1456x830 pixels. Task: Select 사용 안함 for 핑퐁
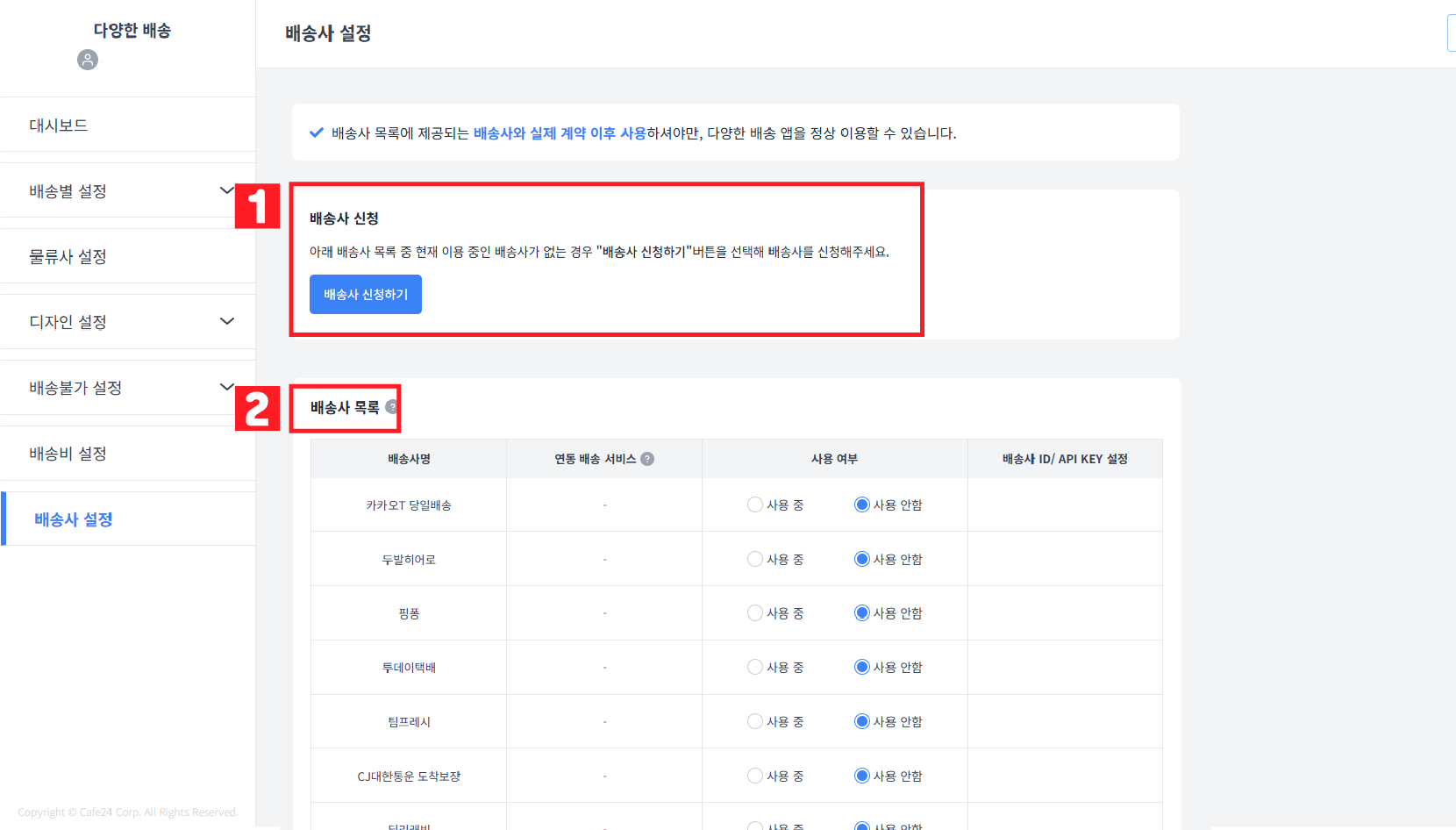click(x=861, y=612)
